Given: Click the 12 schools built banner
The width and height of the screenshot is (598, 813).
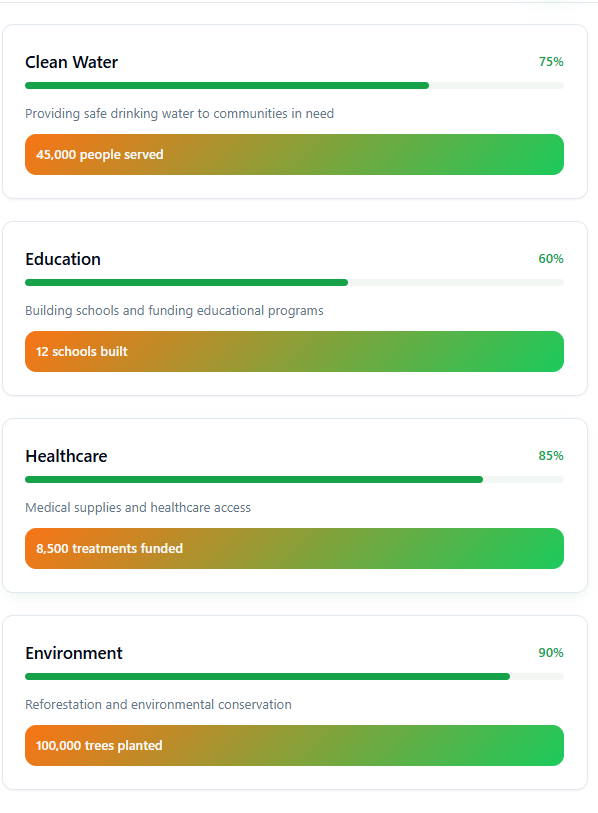Looking at the screenshot, I should [294, 352].
